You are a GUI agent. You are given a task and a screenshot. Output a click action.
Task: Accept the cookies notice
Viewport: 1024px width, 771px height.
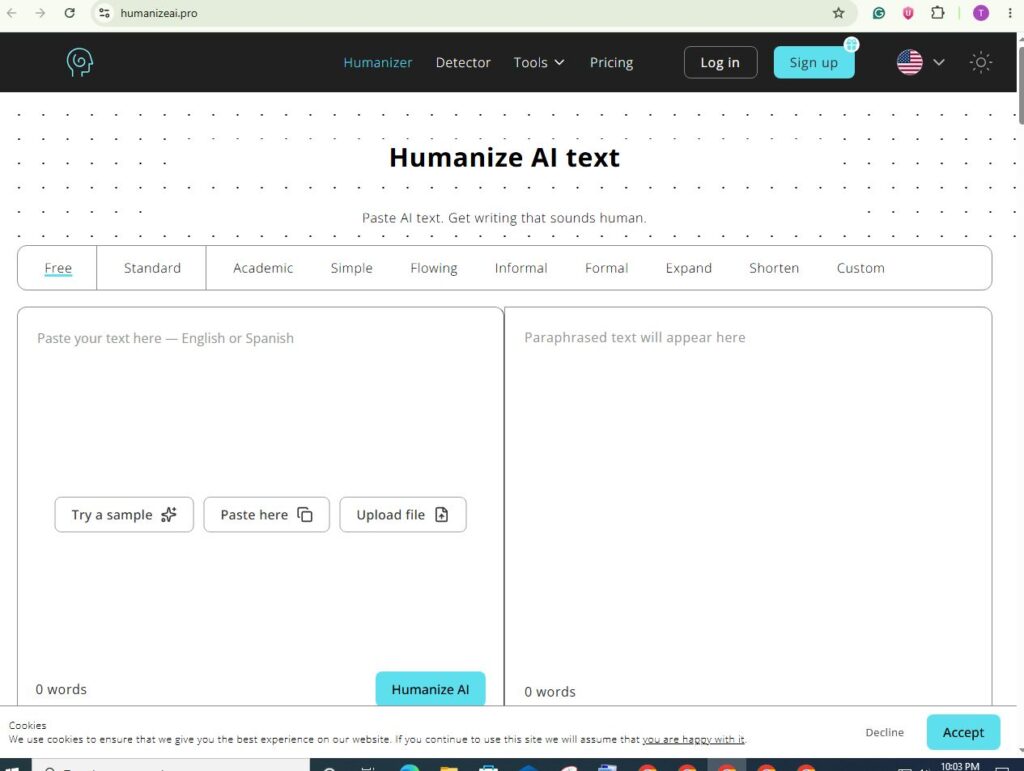[963, 732]
